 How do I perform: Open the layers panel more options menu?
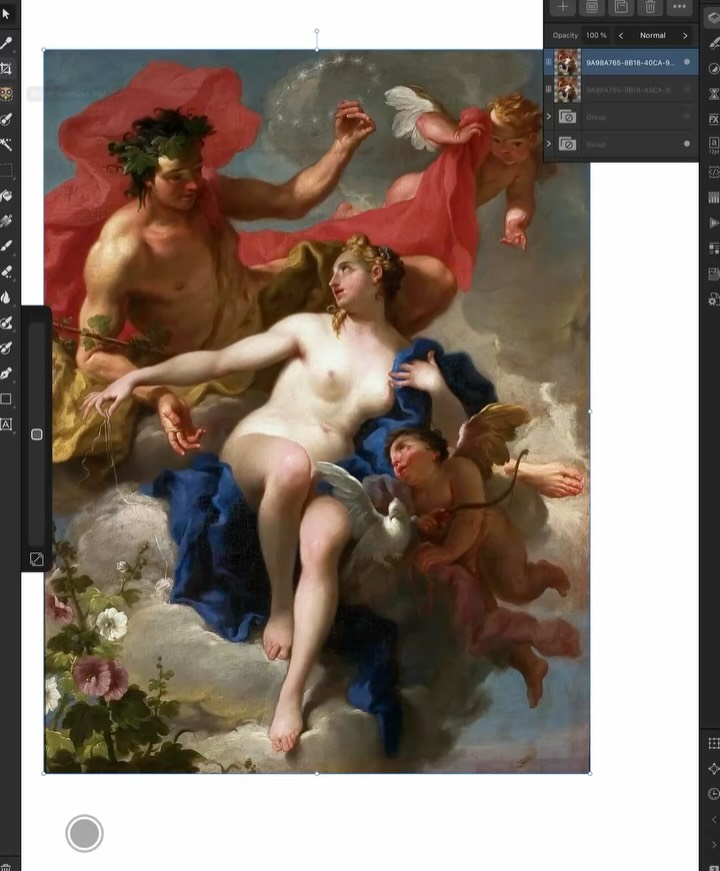point(679,7)
